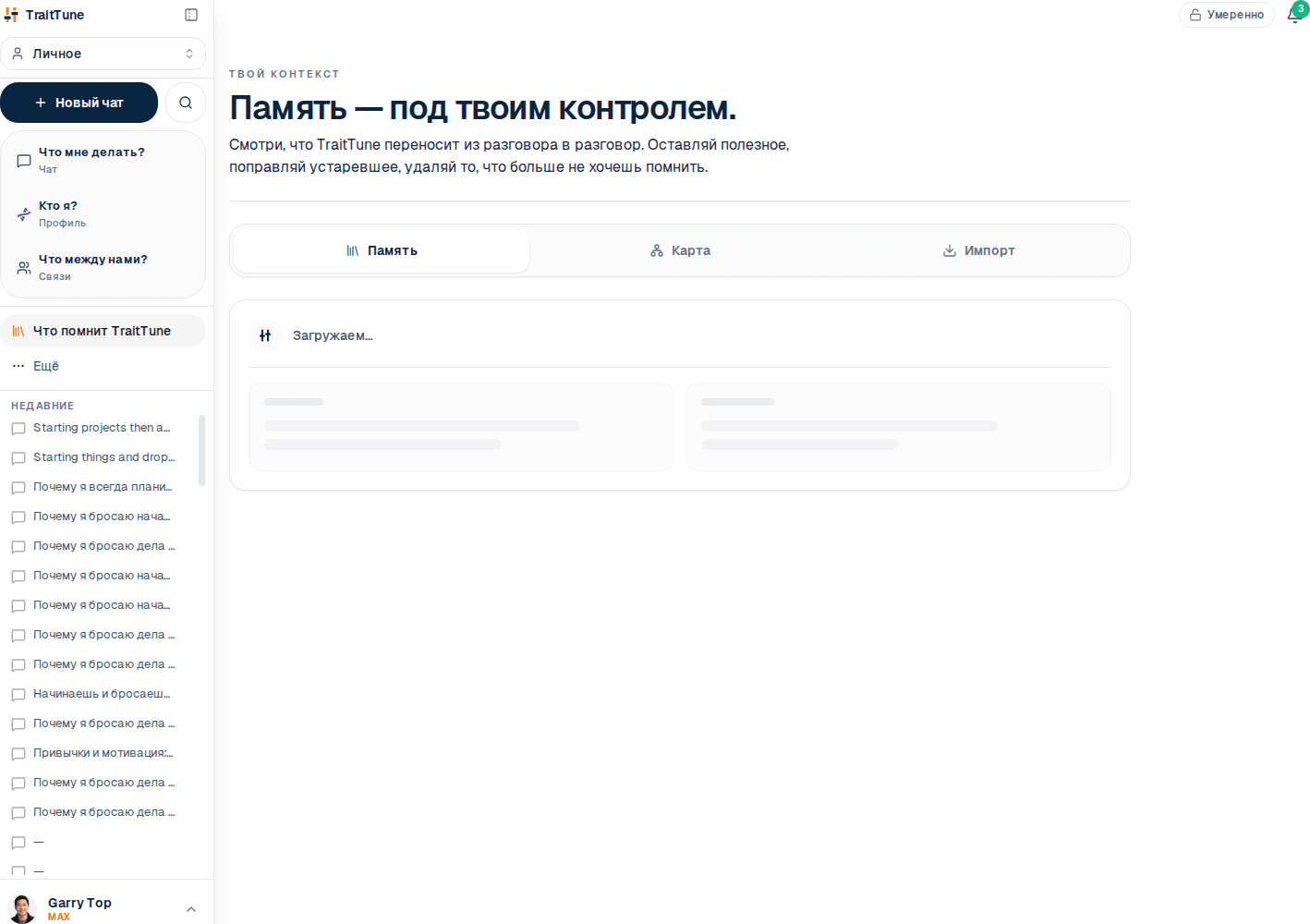Switch to the Память tab

(x=382, y=250)
